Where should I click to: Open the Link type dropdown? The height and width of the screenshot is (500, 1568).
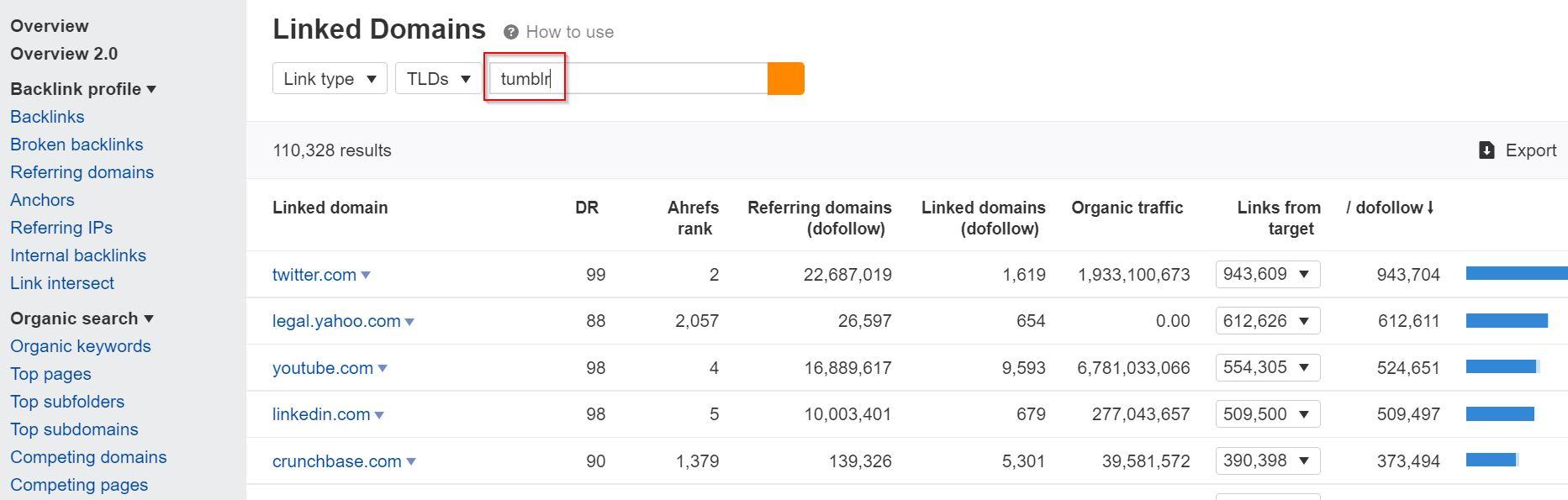tap(330, 78)
